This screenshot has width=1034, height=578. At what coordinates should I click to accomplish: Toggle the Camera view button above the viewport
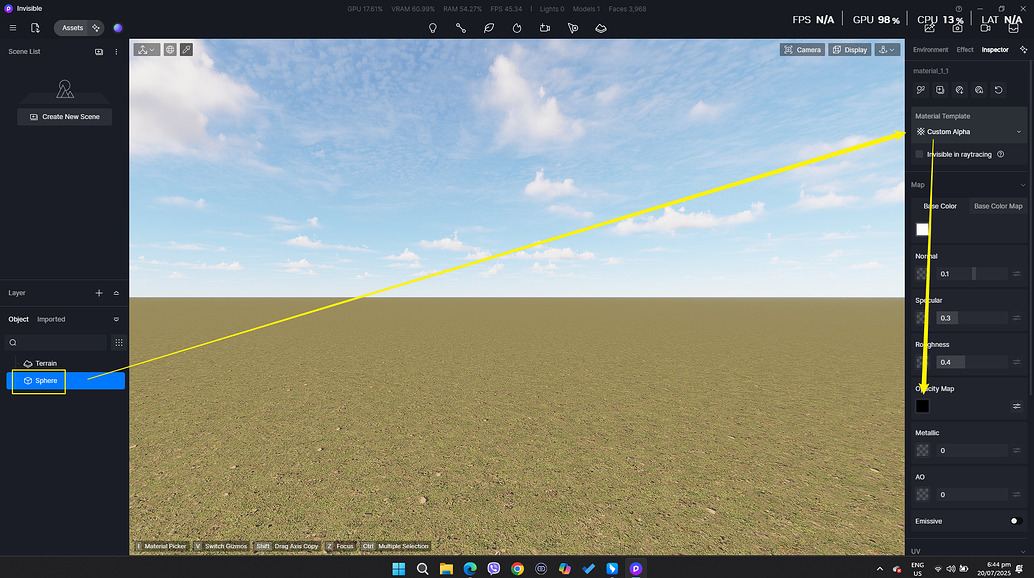[x=801, y=48]
